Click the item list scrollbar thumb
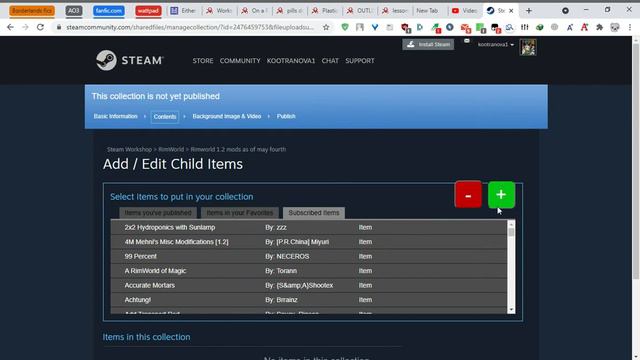Image resolution: width=640 pixels, height=360 pixels. 511,232
